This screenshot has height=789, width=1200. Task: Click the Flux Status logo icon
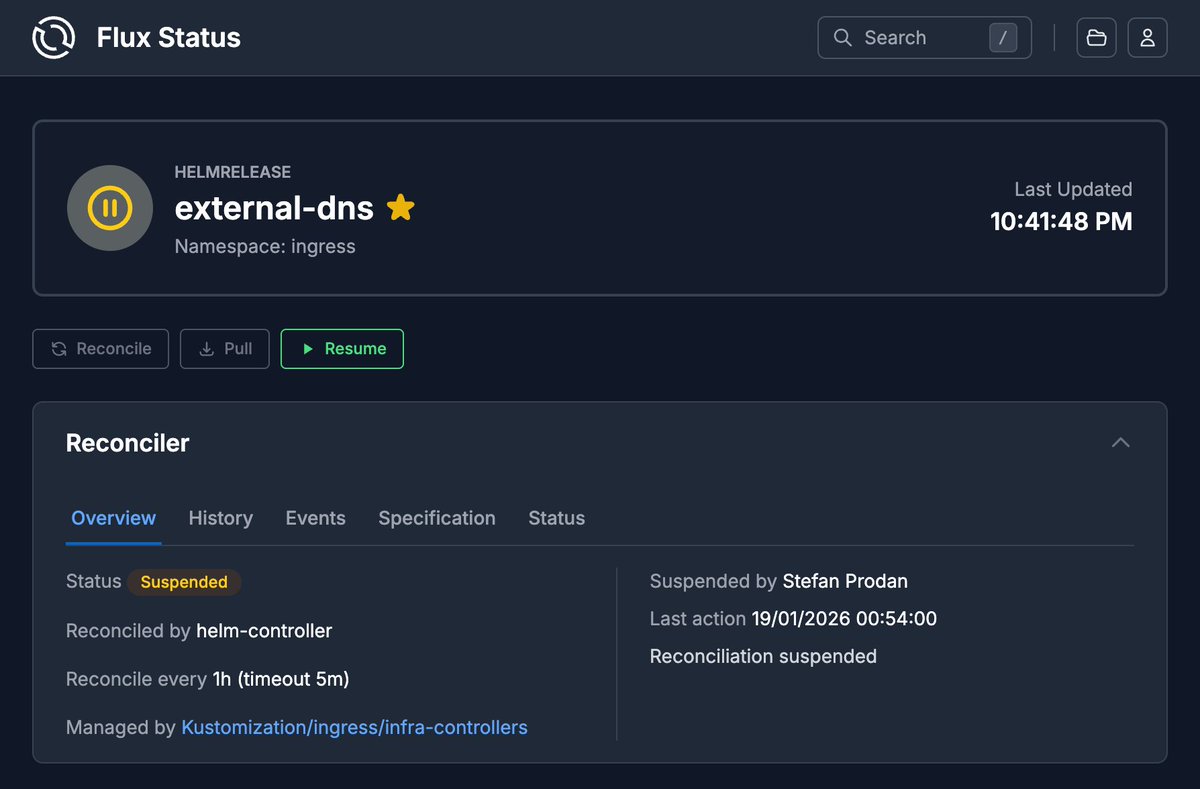pos(53,38)
